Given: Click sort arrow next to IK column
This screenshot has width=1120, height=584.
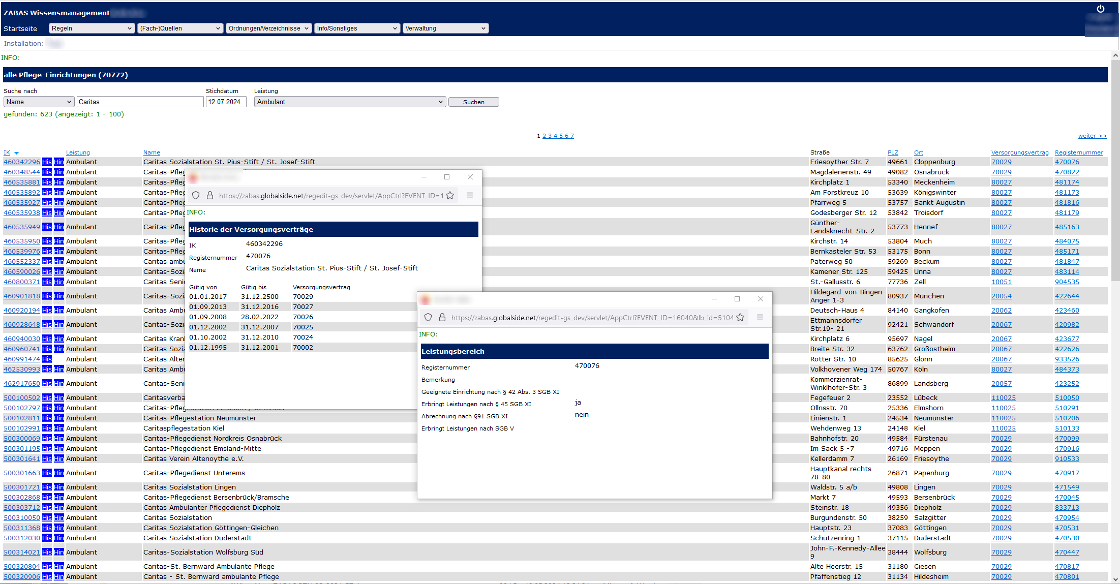Looking at the screenshot, I should click(15, 153).
